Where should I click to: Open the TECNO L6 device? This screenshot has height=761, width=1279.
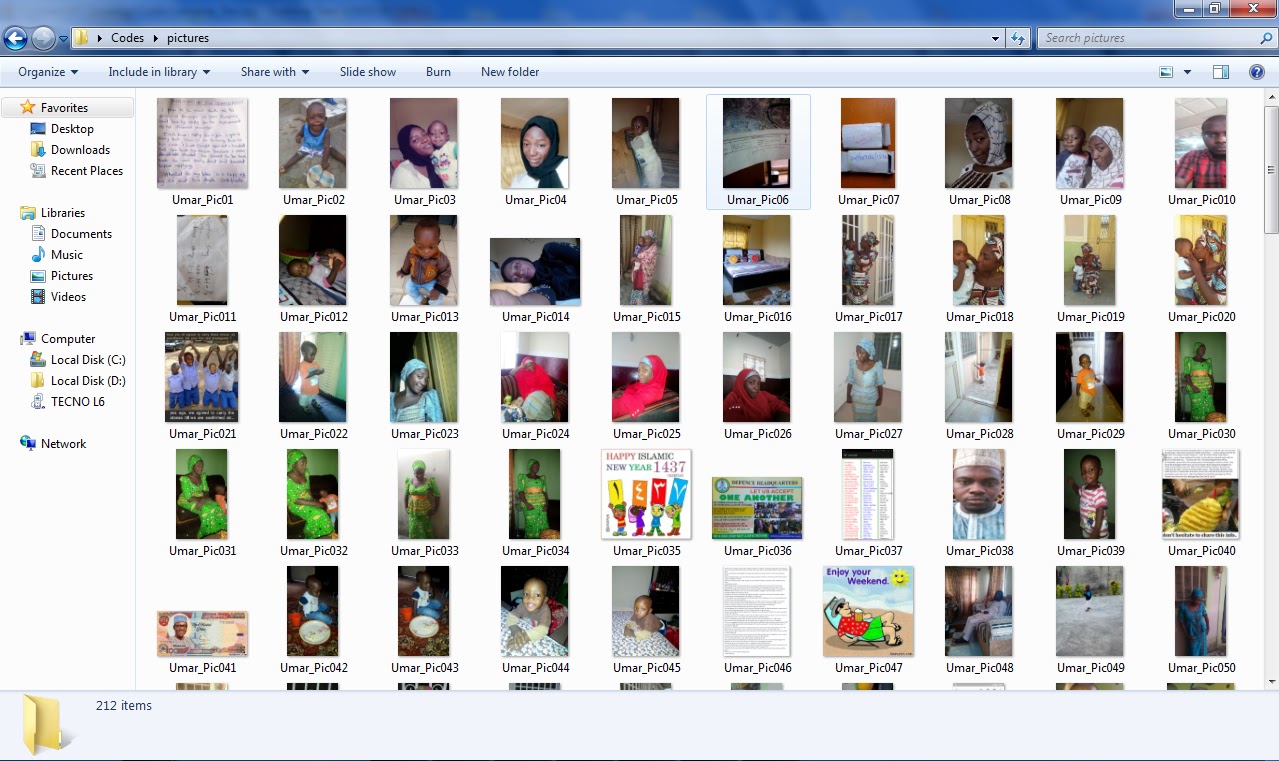[67, 402]
